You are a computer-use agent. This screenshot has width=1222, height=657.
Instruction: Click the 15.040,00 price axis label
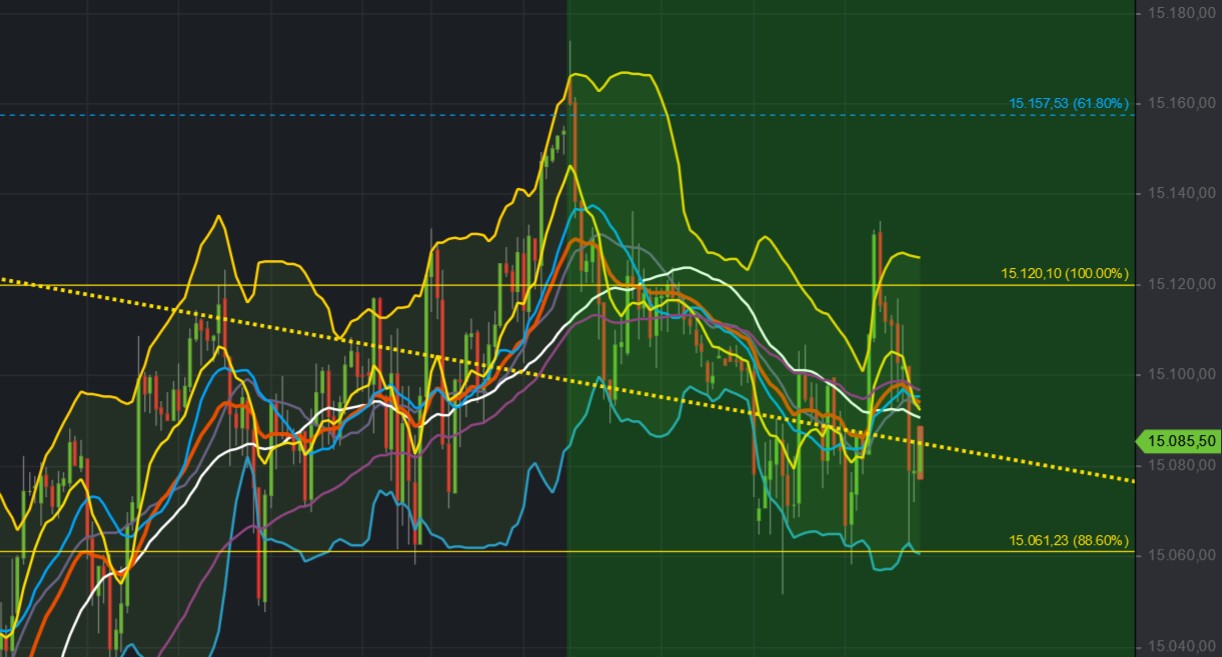point(1181,646)
